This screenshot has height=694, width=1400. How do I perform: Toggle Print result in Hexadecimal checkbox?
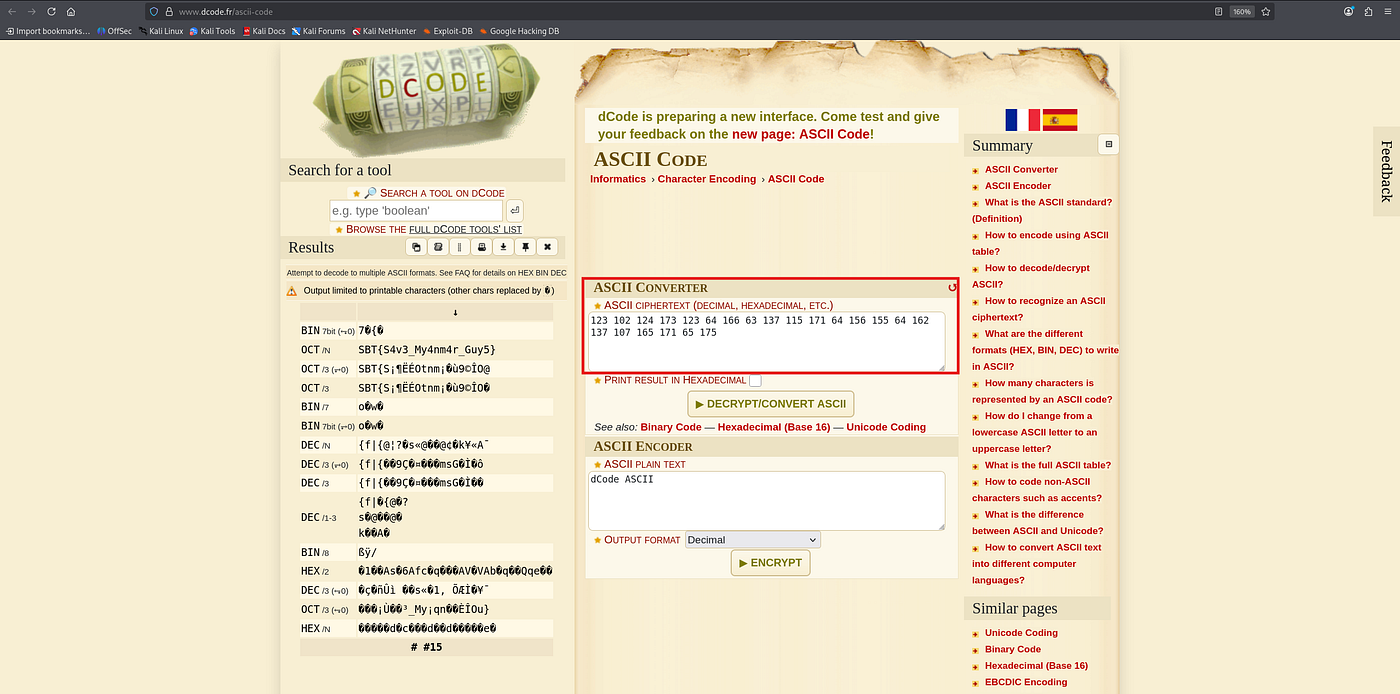coord(755,381)
